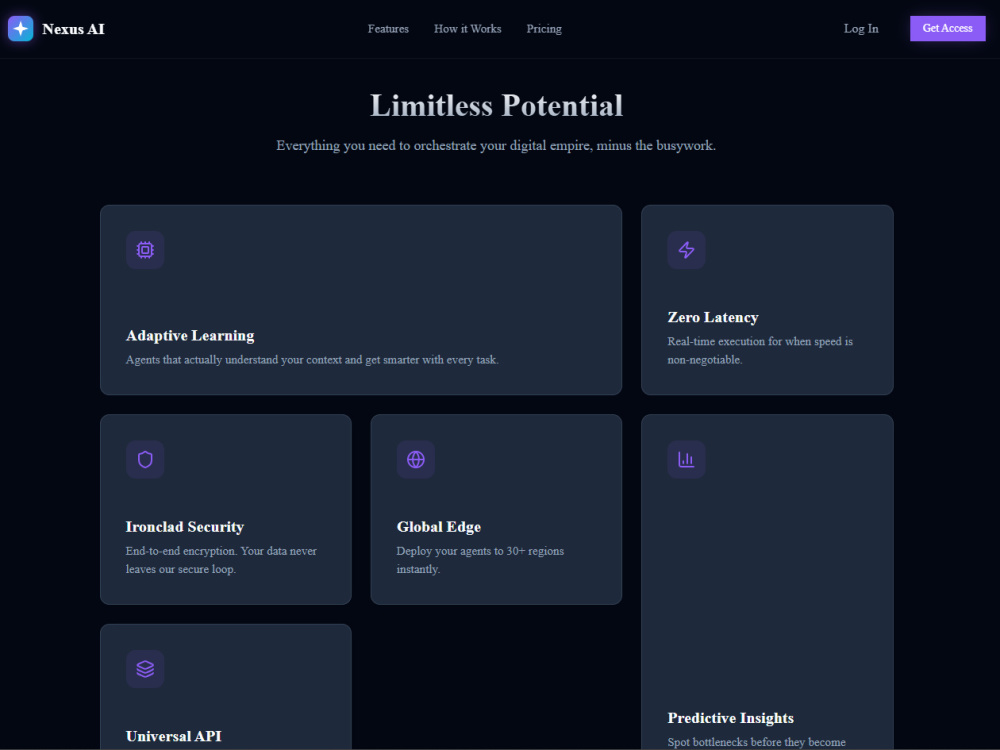Screen dimensions: 1000x750
Task: Open the Pricing nav link
Action: point(544,29)
